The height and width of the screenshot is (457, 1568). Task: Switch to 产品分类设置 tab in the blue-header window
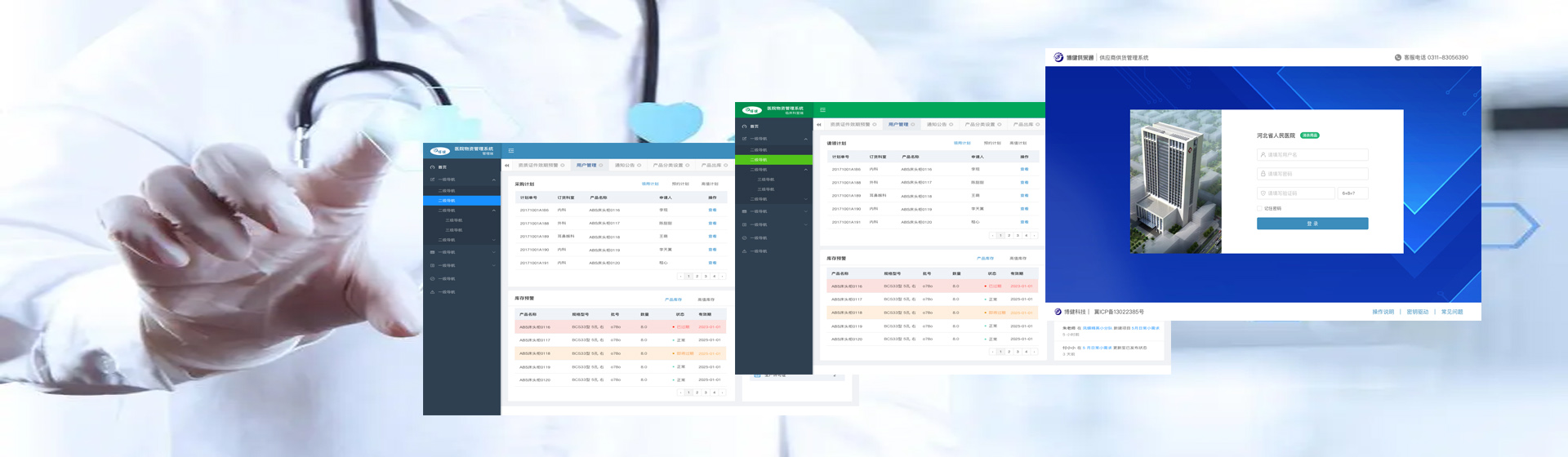669,166
